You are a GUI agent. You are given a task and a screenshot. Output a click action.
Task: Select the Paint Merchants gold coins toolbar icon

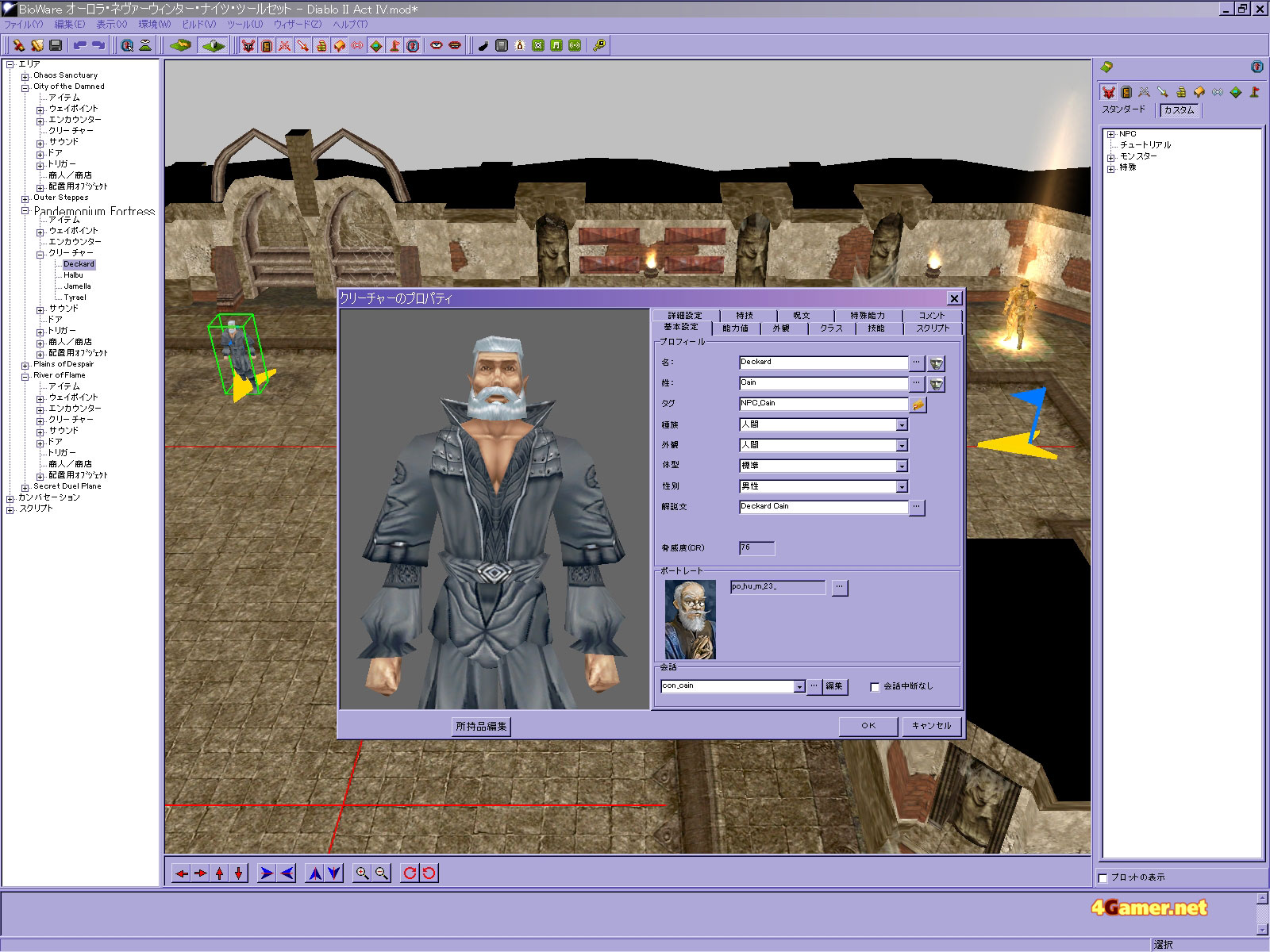[321, 45]
